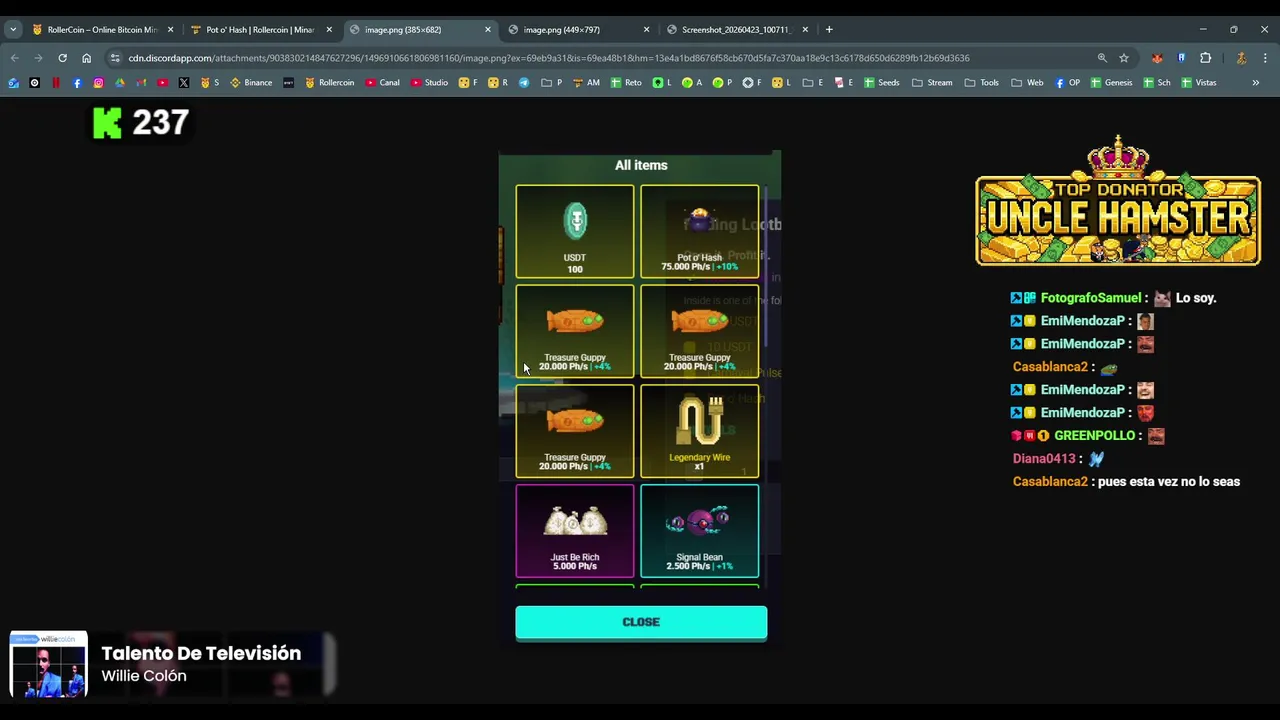Viewport: 1280px width, 720px height.
Task: Open the P bookmarks folder
Action: pyautogui.click(x=552, y=83)
